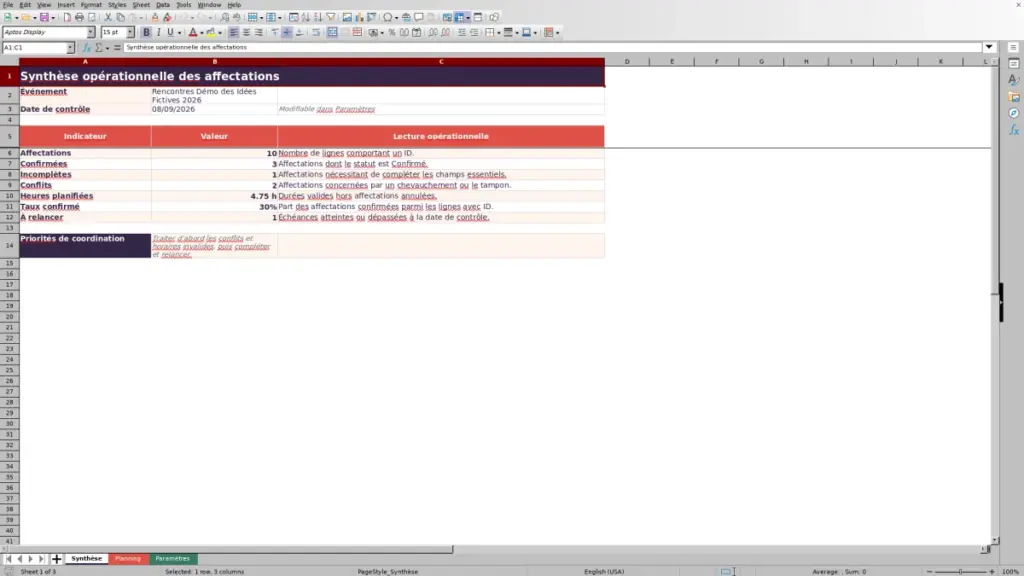Toggle left text alignment
The image size is (1024, 576).
point(234,33)
